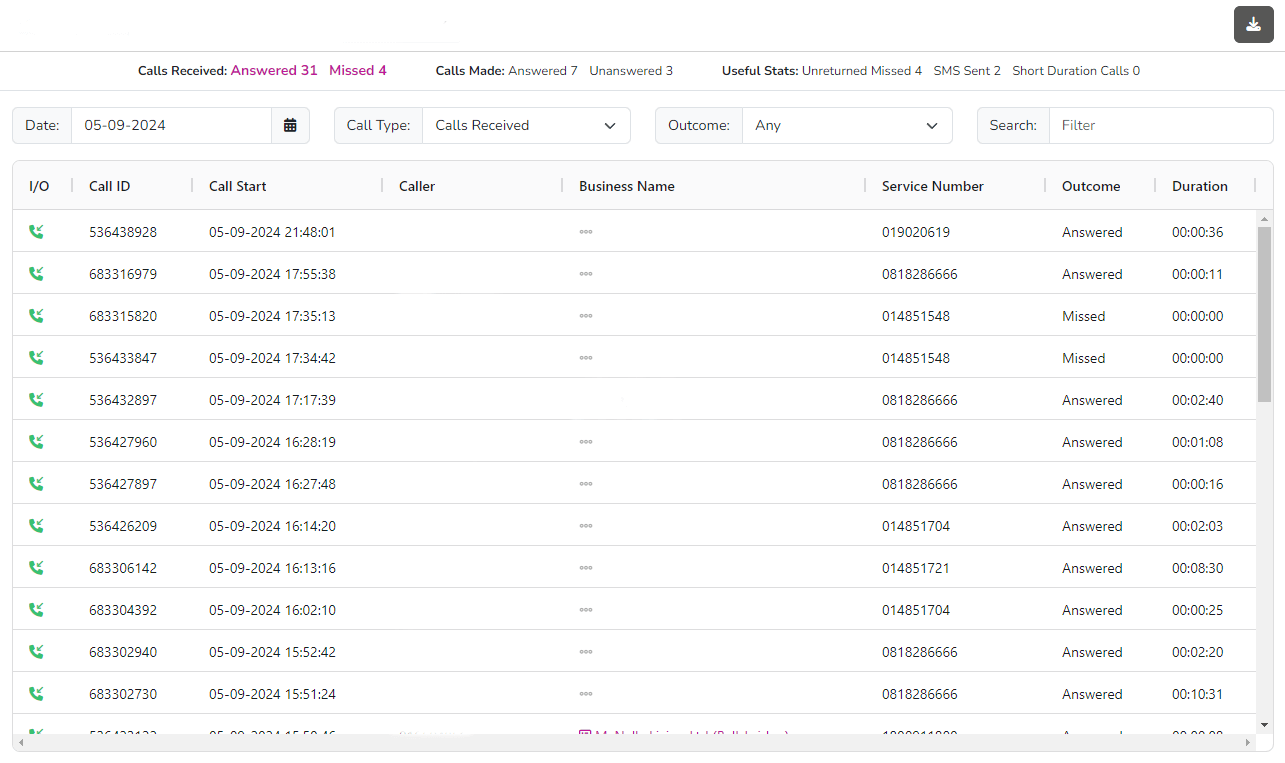Select call start 05-09-2024 15:52:42
The width and height of the screenshot is (1285, 763).
[x=272, y=652]
